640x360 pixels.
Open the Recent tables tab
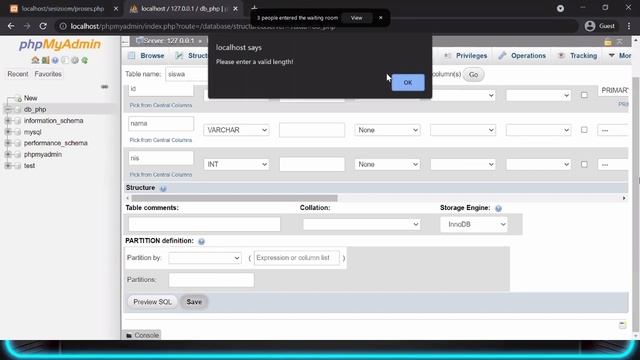(x=18, y=74)
